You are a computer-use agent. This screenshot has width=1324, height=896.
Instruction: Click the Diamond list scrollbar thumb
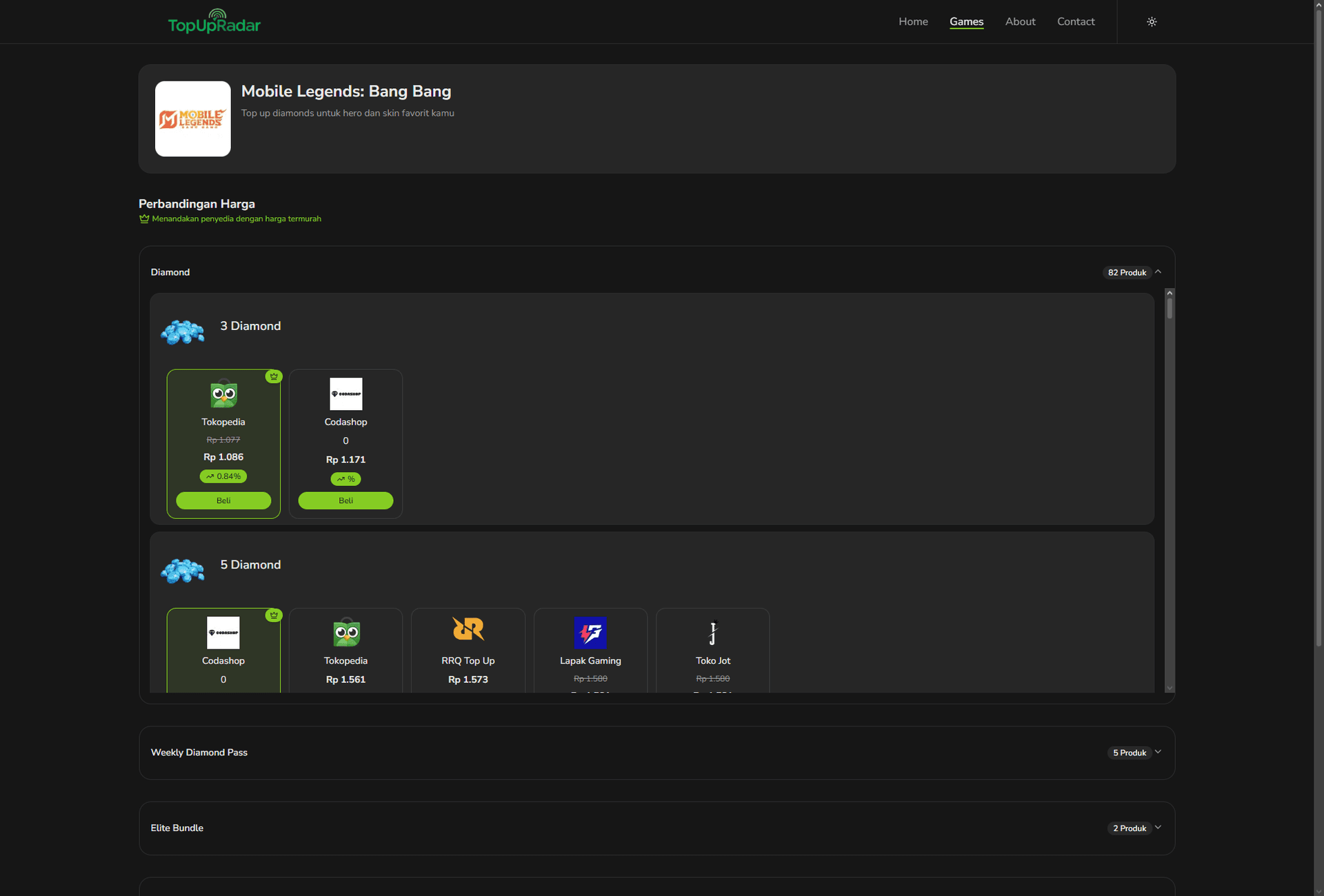(x=1170, y=308)
